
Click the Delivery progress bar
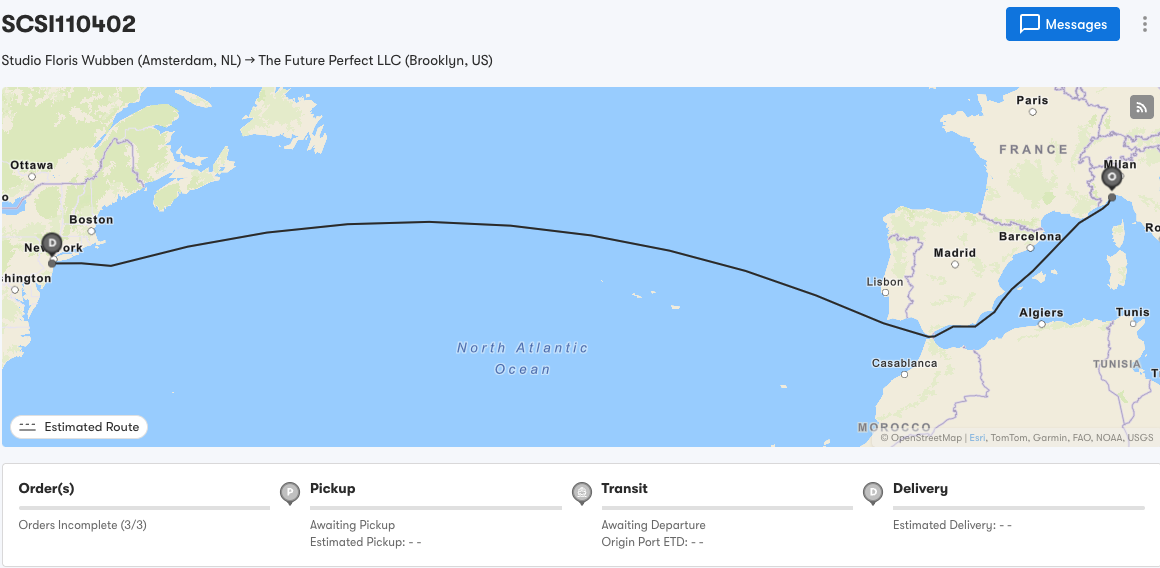click(1018, 508)
